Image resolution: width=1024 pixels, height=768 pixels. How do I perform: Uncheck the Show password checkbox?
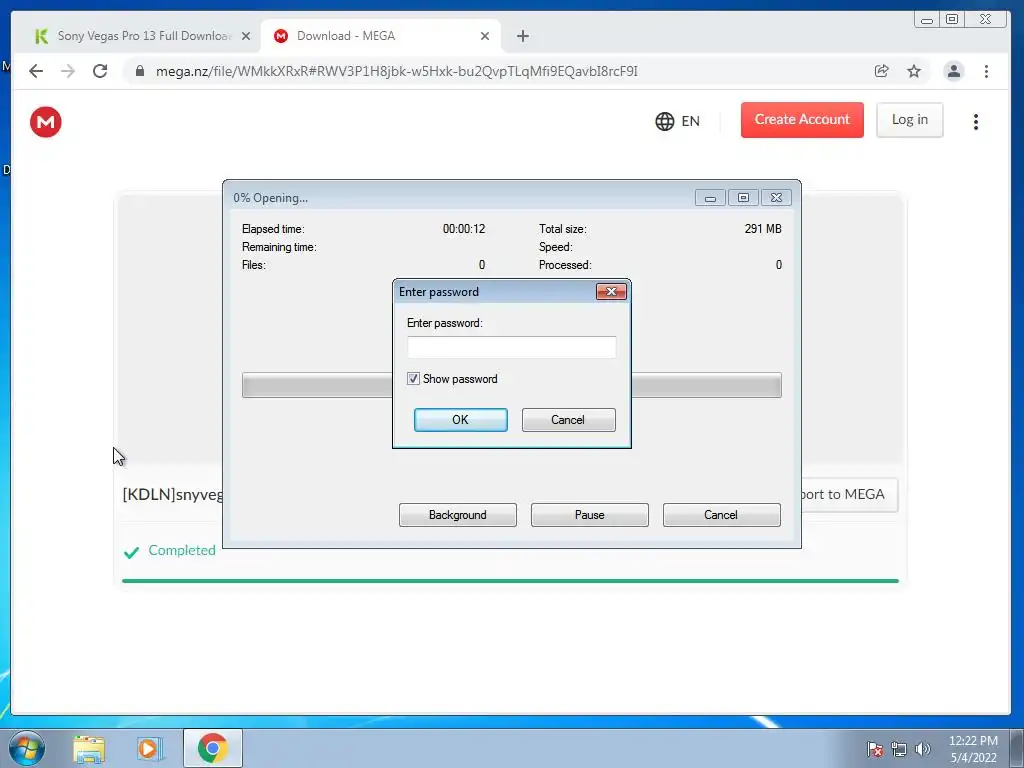pos(413,379)
